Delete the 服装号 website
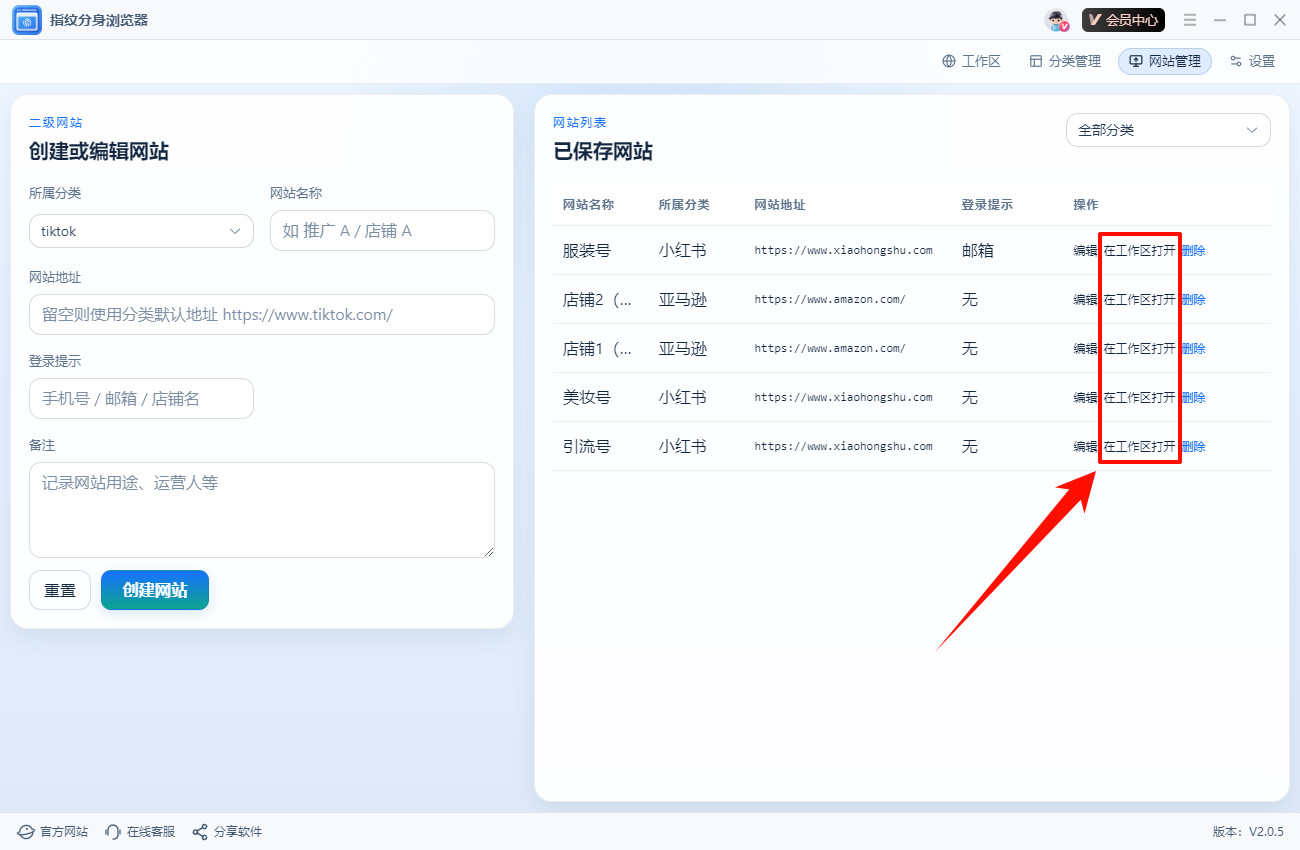Image resolution: width=1300 pixels, height=850 pixels. point(1193,250)
